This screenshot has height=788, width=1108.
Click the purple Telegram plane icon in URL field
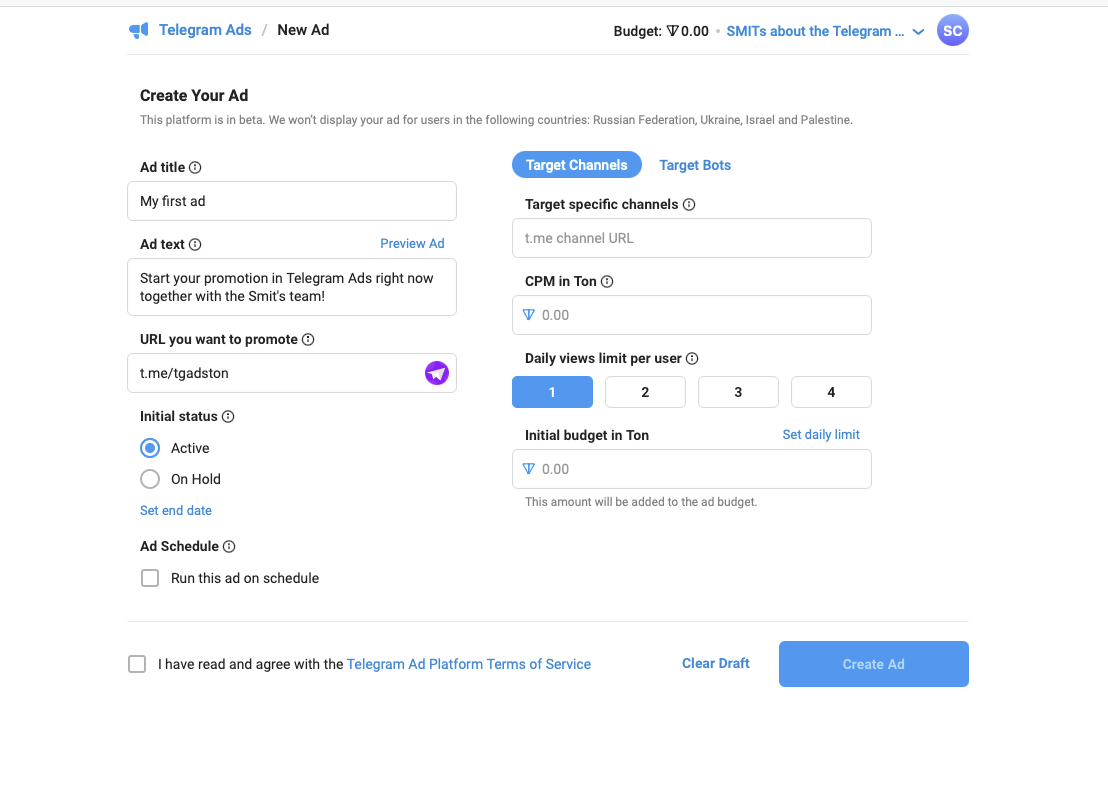437,373
